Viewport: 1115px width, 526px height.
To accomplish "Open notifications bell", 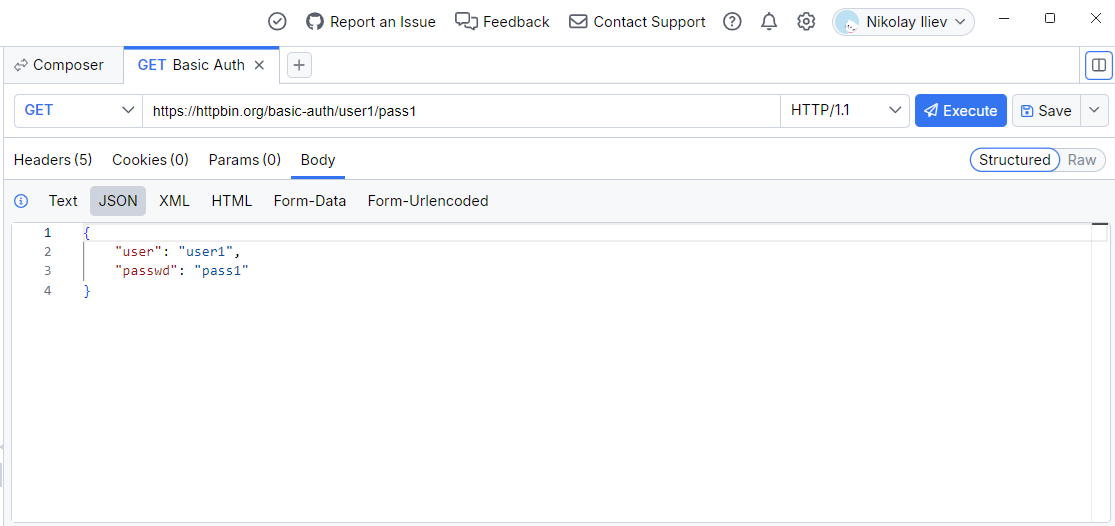I will [769, 22].
